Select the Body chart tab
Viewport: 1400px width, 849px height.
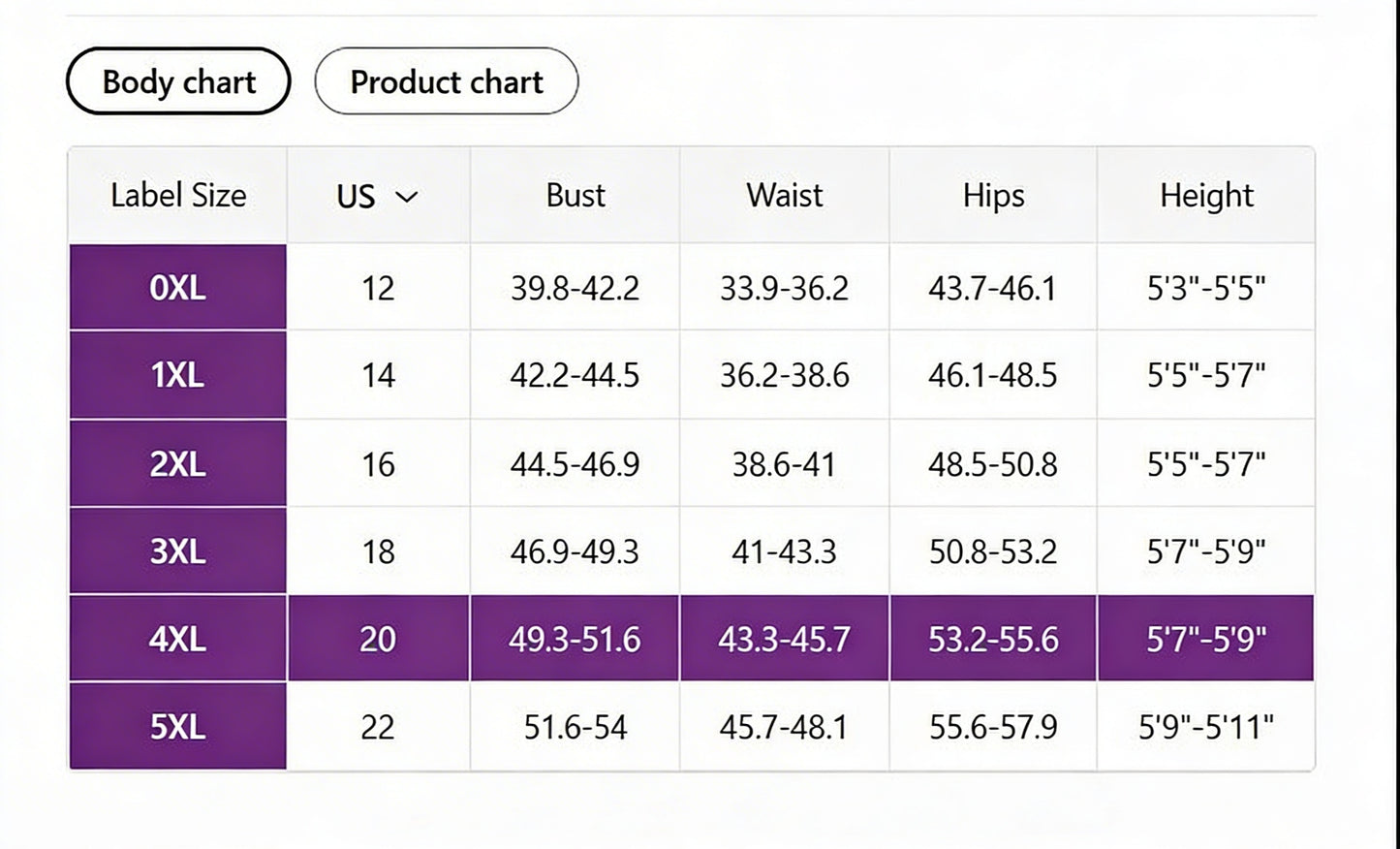click(178, 81)
